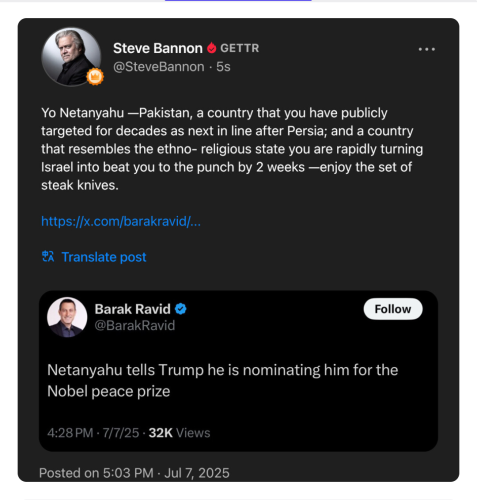477x500 pixels.
Task: Click the blue verified checkmark badge
Action: [181, 309]
